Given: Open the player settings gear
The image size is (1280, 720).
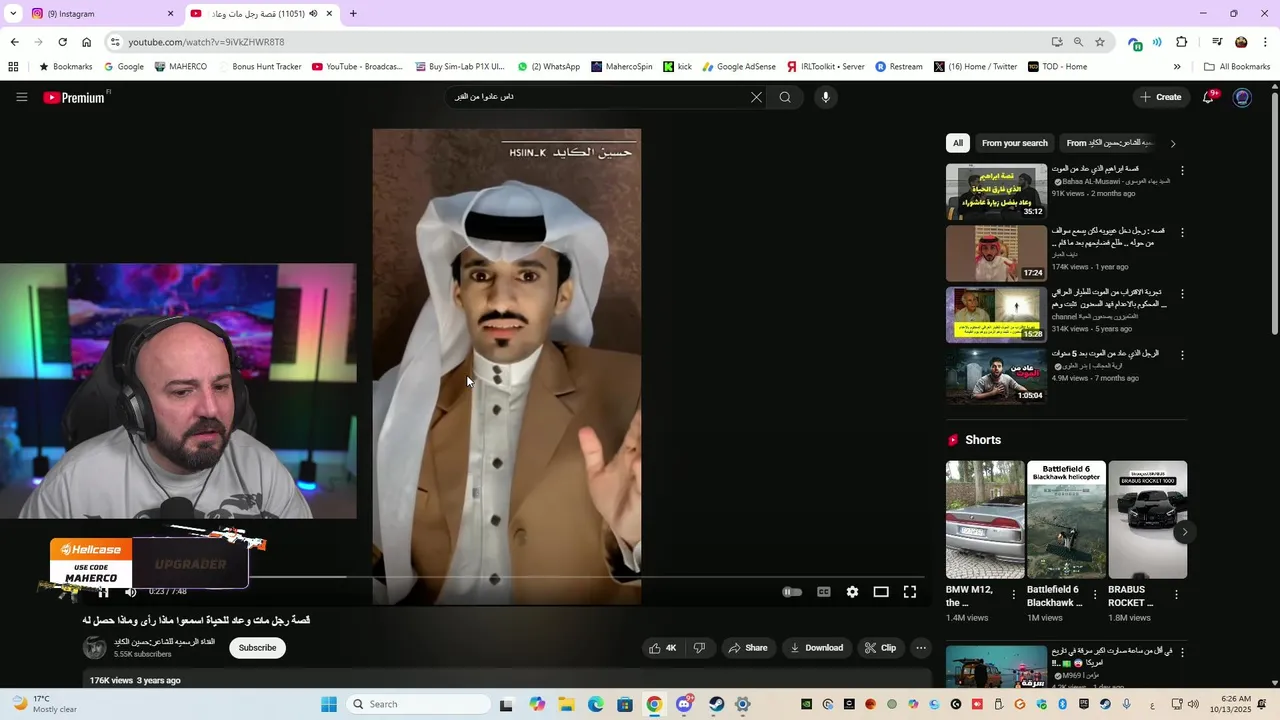Looking at the screenshot, I should coord(852,592).
